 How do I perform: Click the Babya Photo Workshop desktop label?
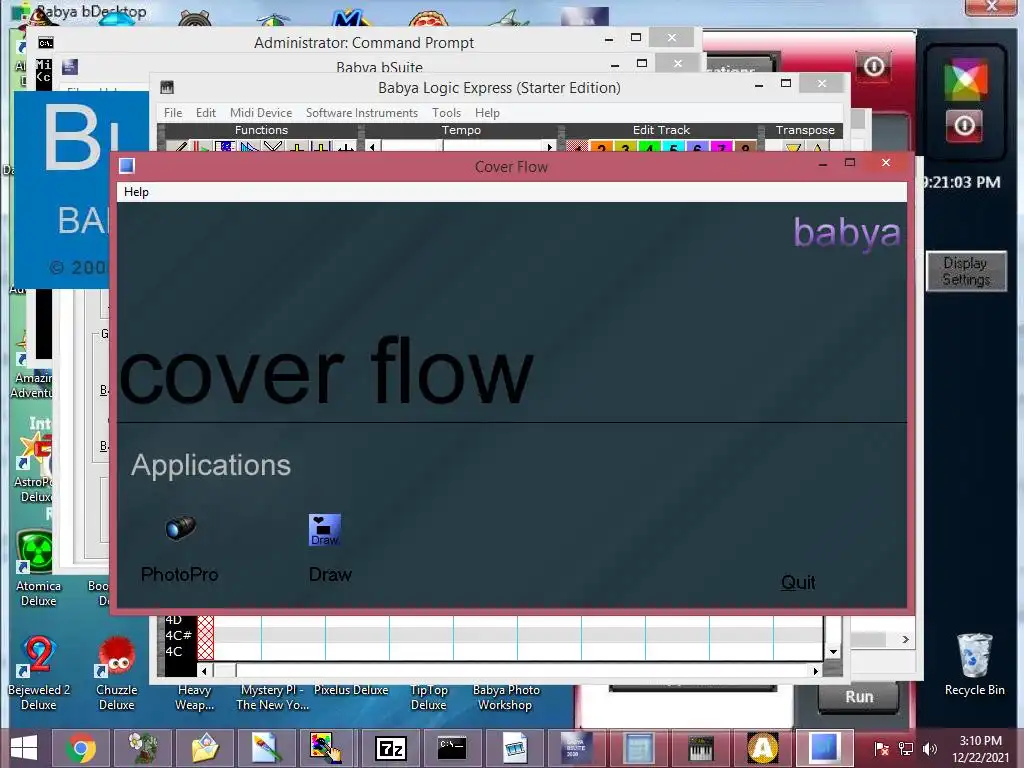click(x=506, y=697)
